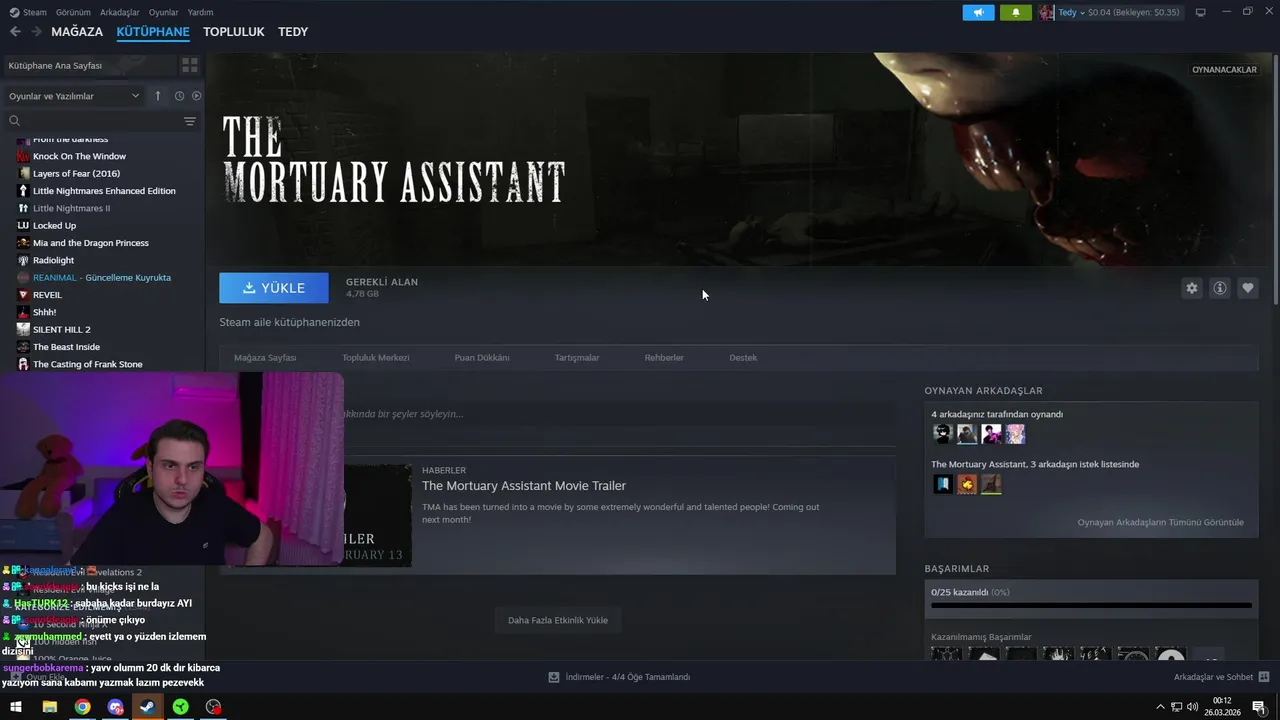
Task: Open The Mortuary Assistant Movie Trailer news
Action: [x=524, y=486]
